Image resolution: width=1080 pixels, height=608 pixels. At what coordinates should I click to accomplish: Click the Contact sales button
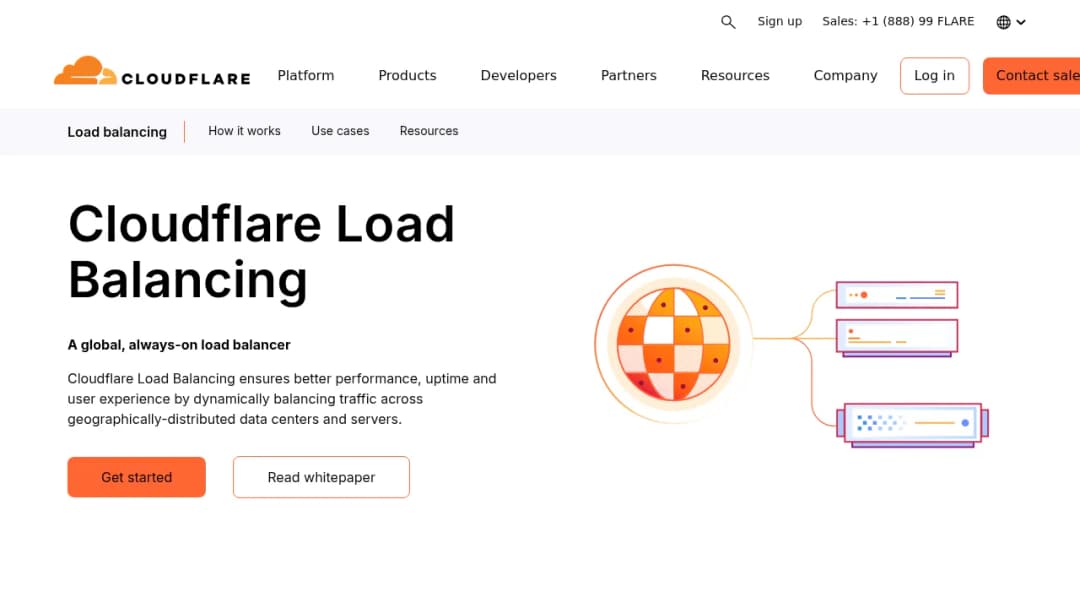click(x=1031, y=76)
